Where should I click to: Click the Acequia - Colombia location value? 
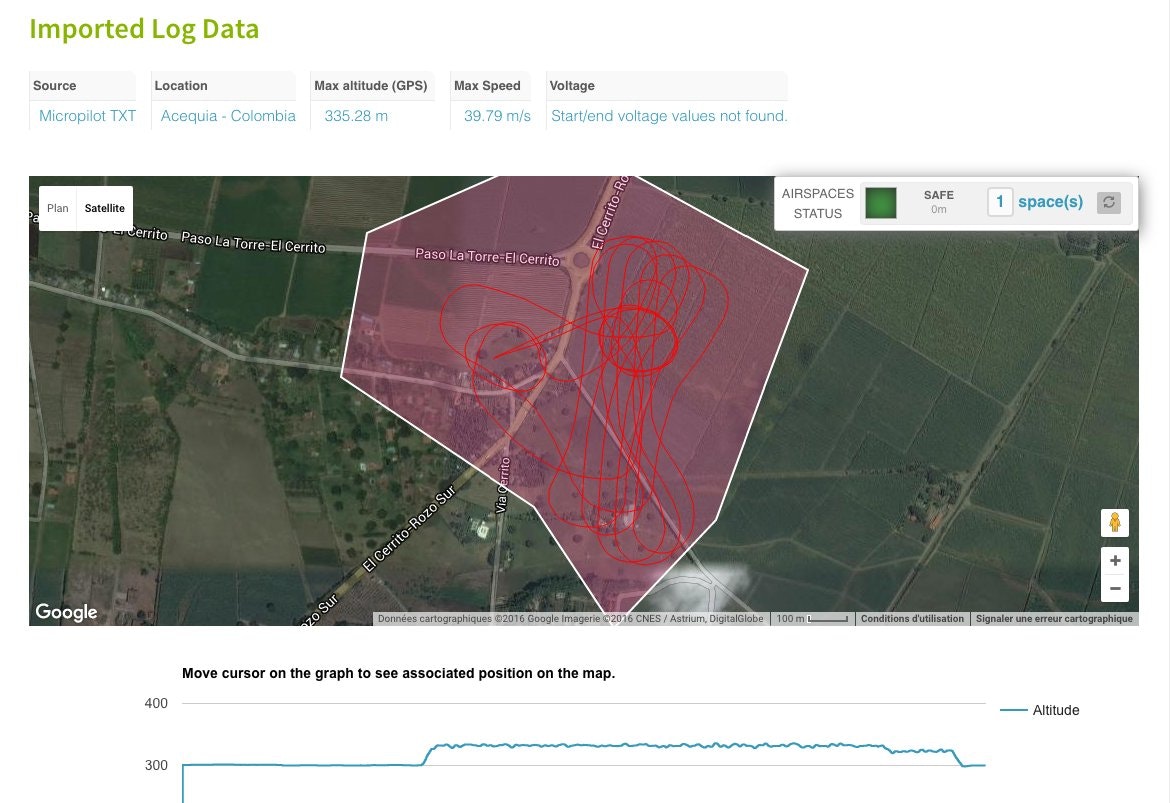pos(228,116)
